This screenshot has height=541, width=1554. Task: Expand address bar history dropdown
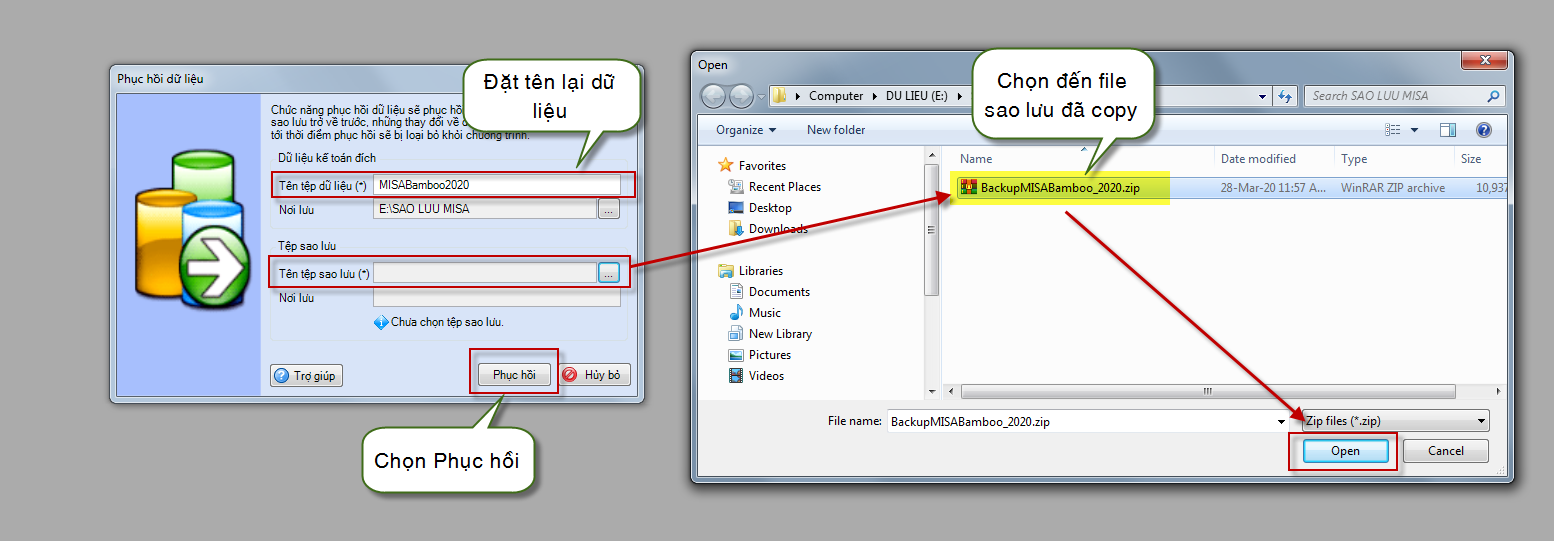tap(1263, 96)
